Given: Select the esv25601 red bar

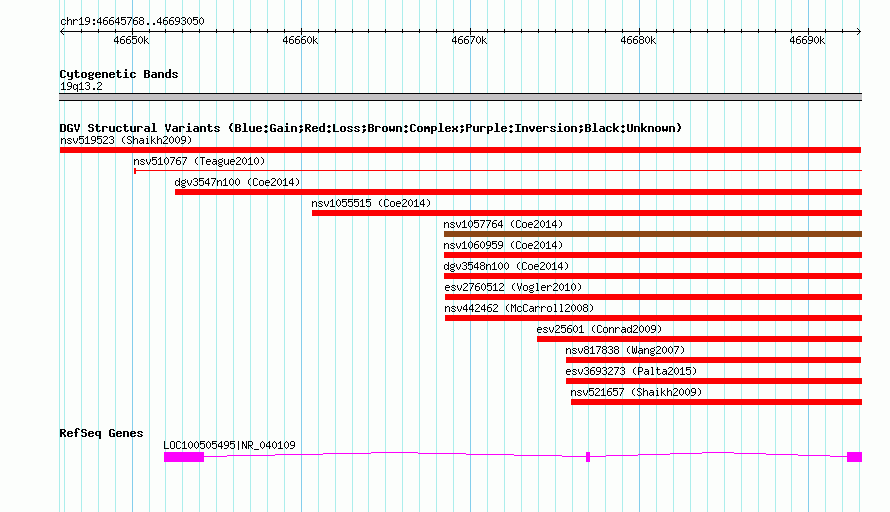Looking at the screenshot, I should 699,339.
